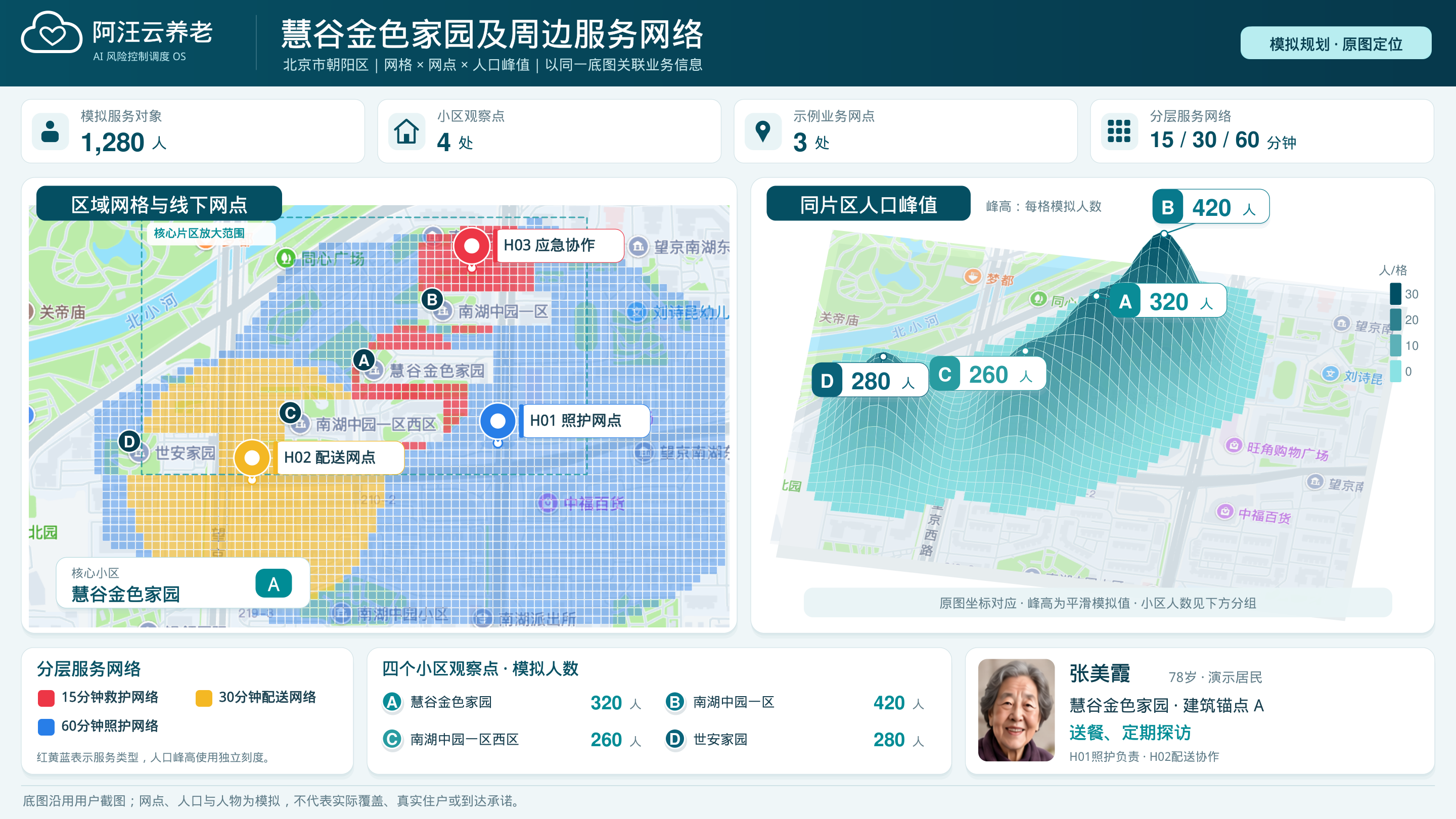This screenshot has width=1456, height=819.
Task: Click marker A near 慧谷金色家园 on map
Action: click(x=363, y=360)
